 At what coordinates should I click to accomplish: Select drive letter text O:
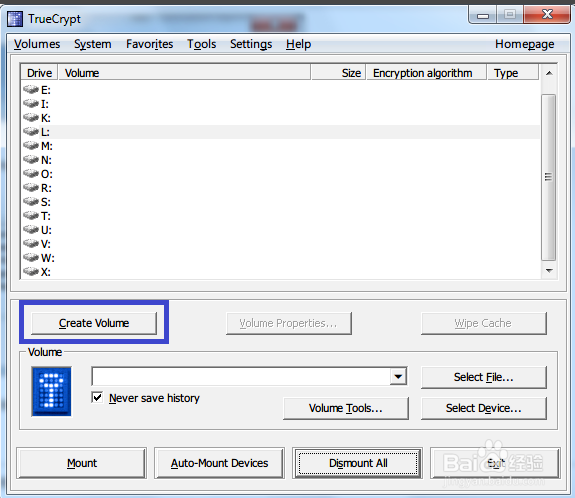(47, 174)
